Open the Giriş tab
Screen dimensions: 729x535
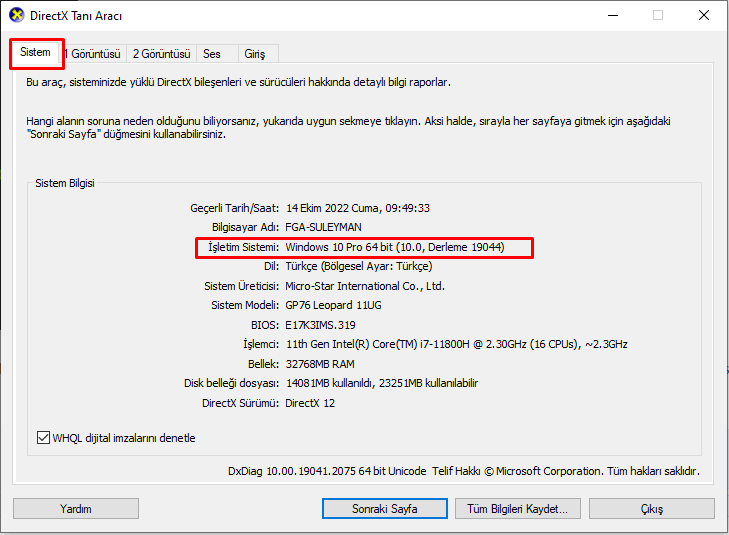(258, 54)
